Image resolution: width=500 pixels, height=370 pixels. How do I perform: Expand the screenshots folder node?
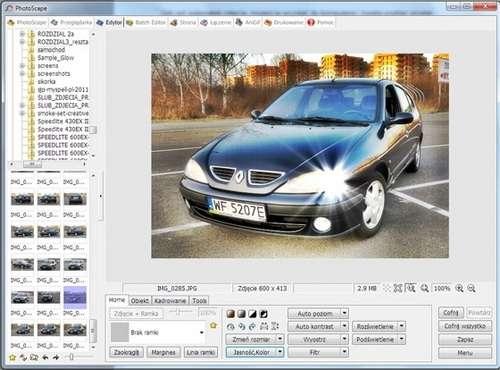click(x=22, y=74)
